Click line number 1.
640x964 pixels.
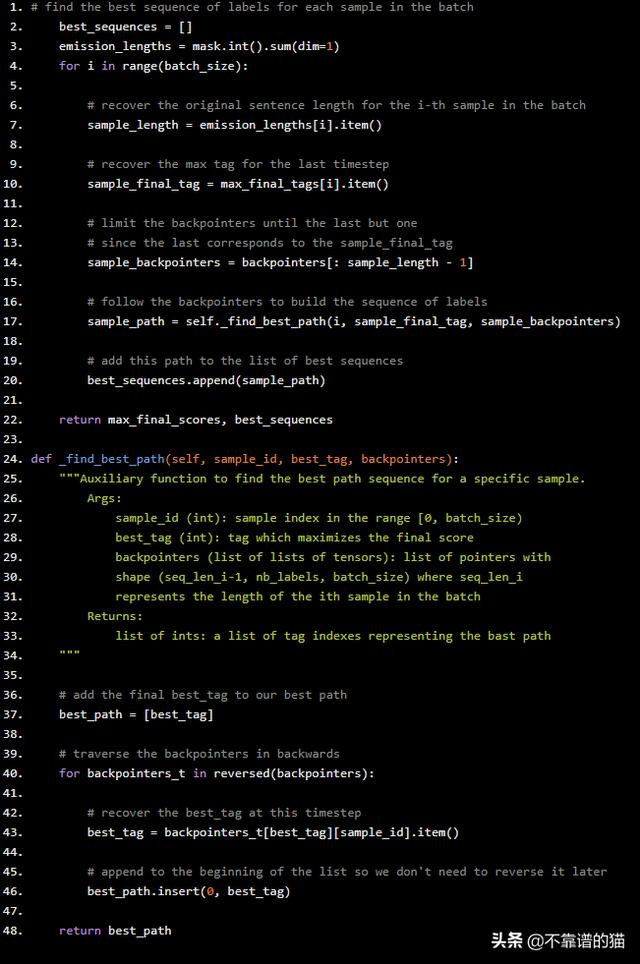16,7
